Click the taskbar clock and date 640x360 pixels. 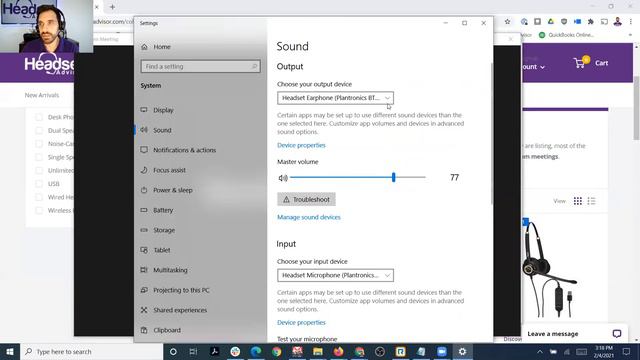(x=604, y=351)
